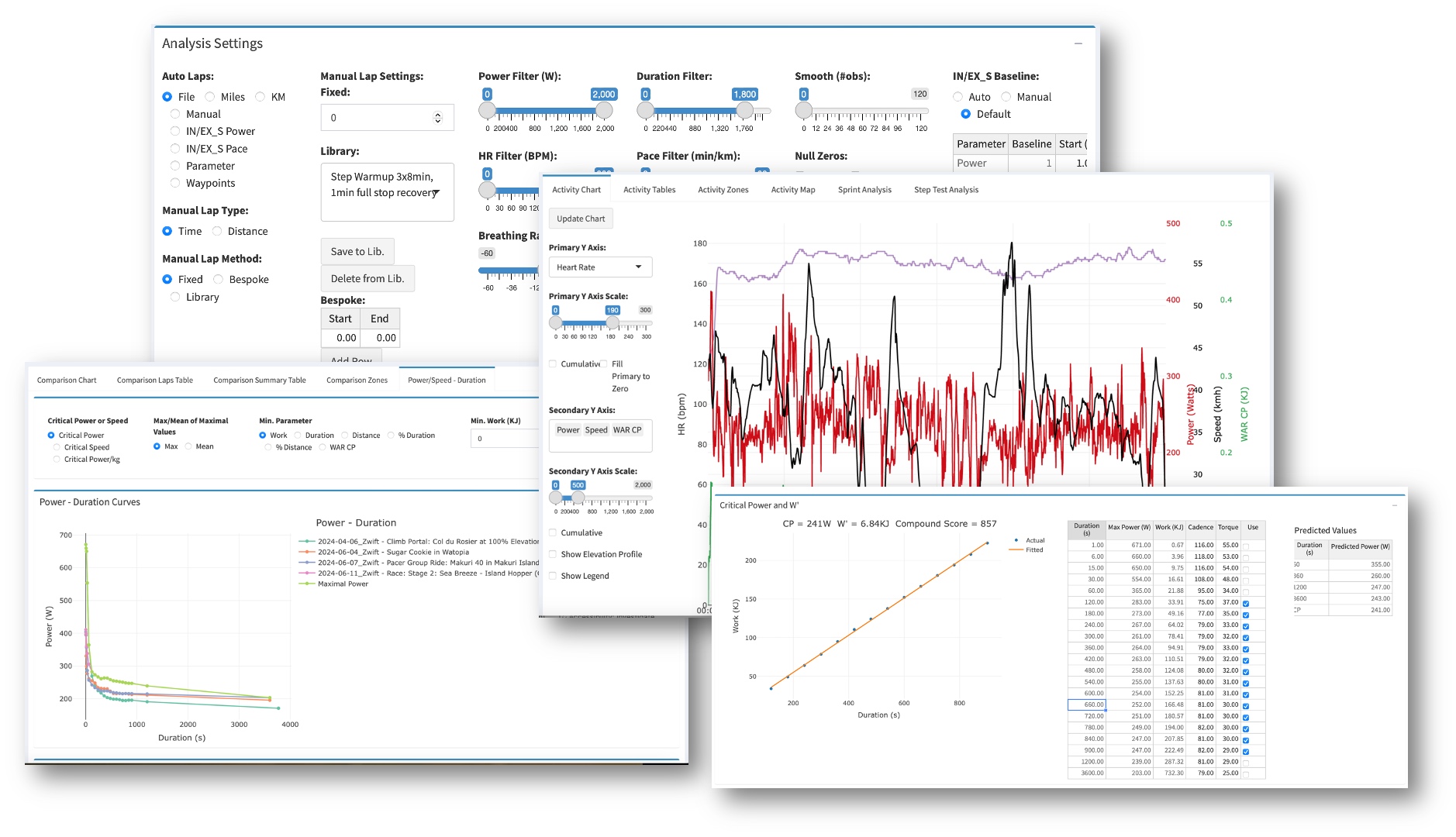
Task: Expand the Primary Y Axis Heart Rate dropdown
Action: [600, 267]
